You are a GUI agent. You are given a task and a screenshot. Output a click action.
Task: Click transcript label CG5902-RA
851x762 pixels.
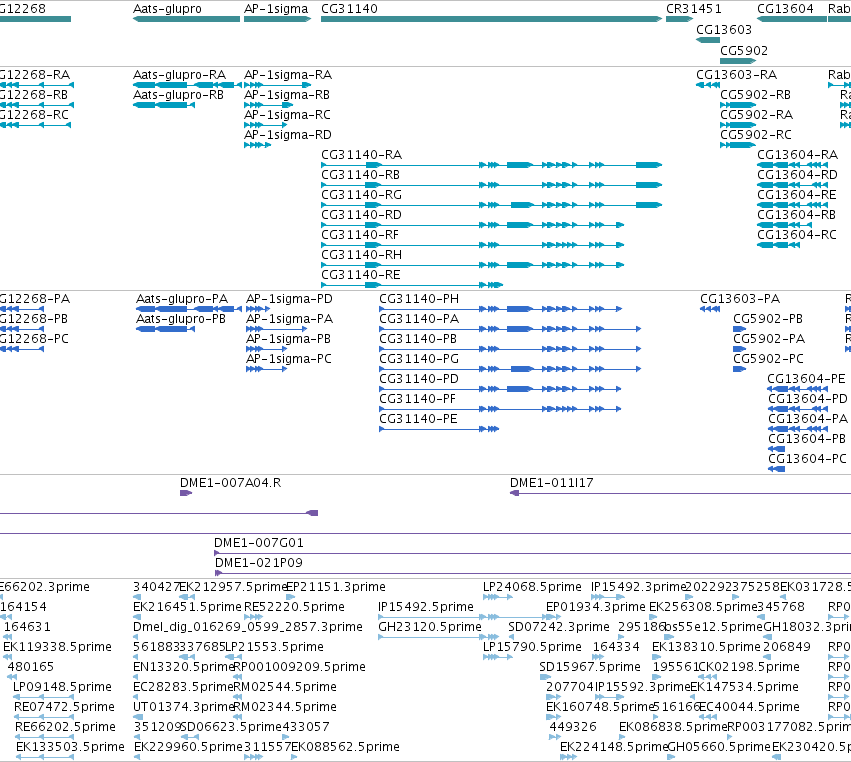[757, 115]
